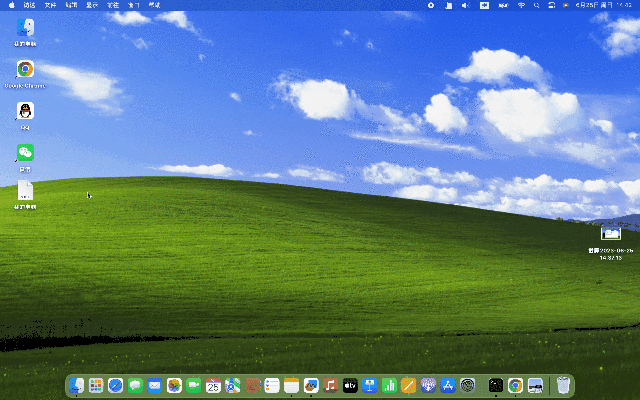640x400 pixels.
Task: Click the menu bar icon left of the volume icon
Action: click(449, 5)
